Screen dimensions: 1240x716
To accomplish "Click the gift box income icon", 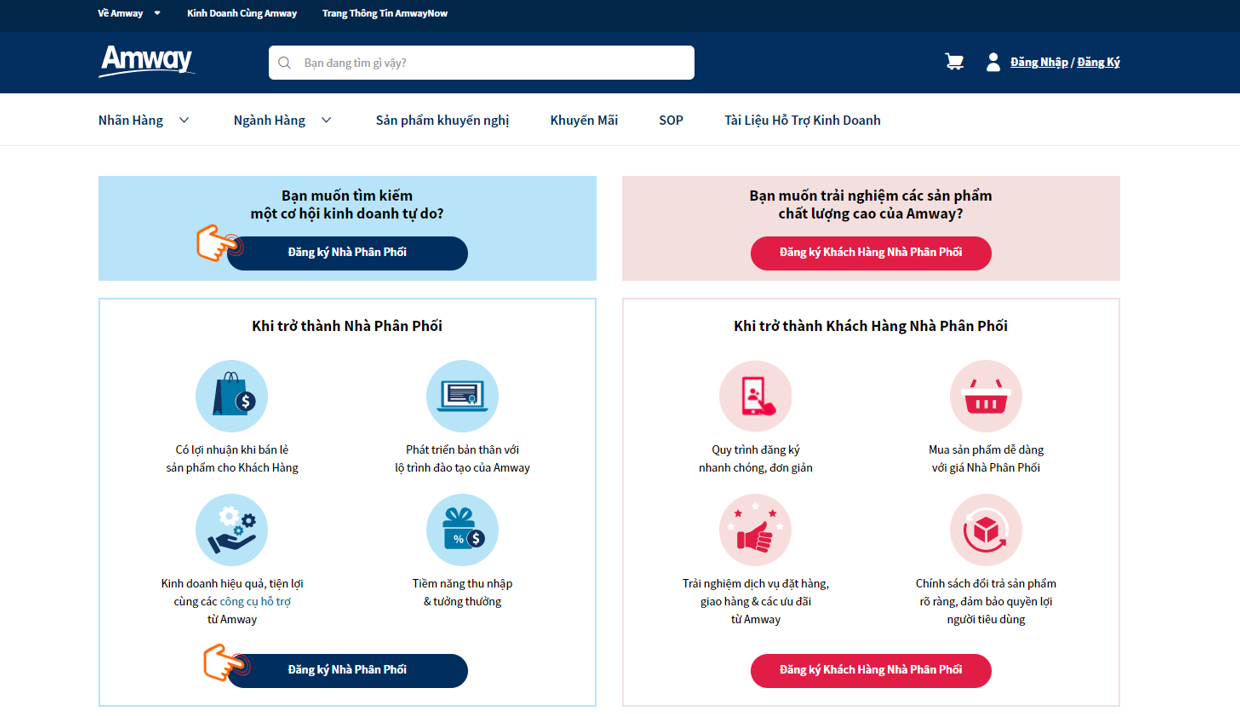I will (462, 530).
